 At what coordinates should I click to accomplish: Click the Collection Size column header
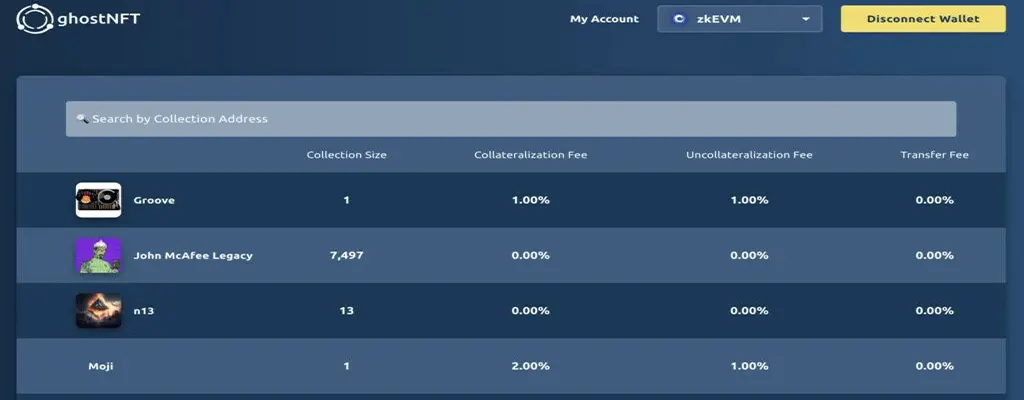point(347,155)
